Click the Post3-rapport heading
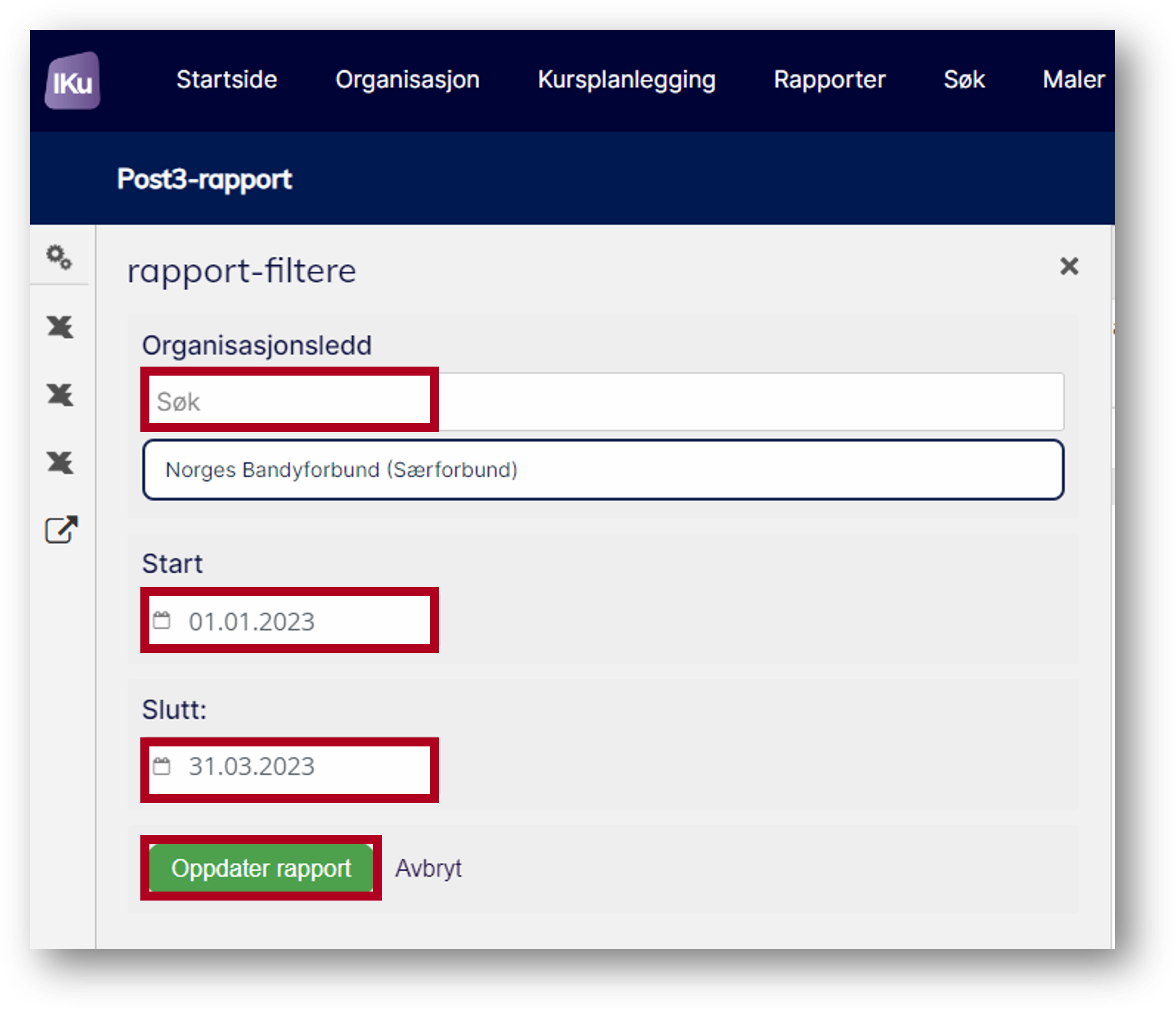Screen dimensions: 1176x1010 (x=204, y=179)
